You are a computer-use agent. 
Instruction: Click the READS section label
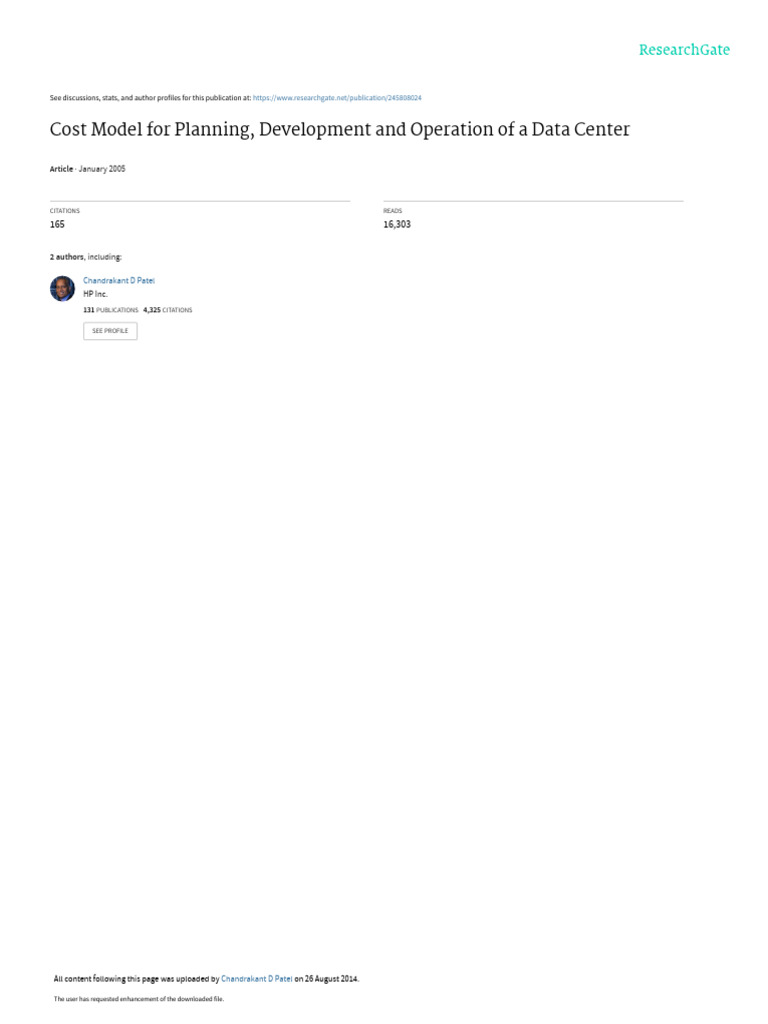tap(392, 211)
